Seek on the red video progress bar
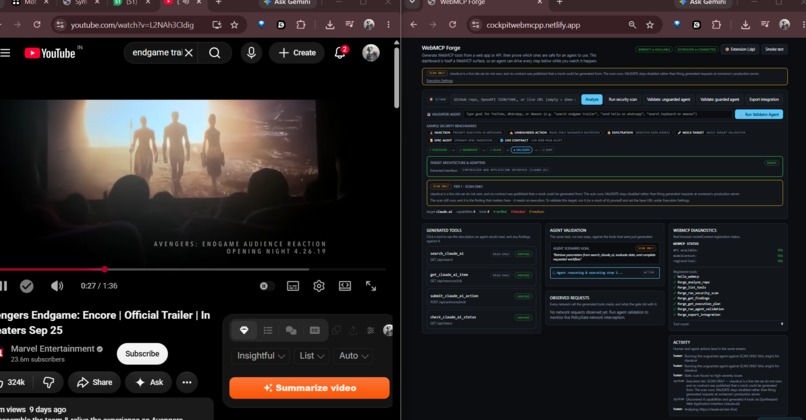This screenshot has height=420, width=806. [193, 269]
